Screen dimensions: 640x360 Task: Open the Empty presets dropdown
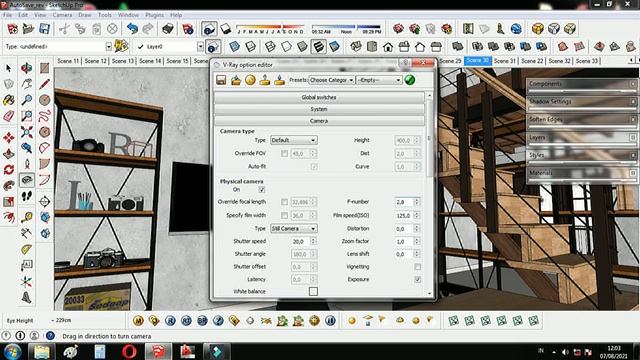pyautogui.click(x=379, y=80)
